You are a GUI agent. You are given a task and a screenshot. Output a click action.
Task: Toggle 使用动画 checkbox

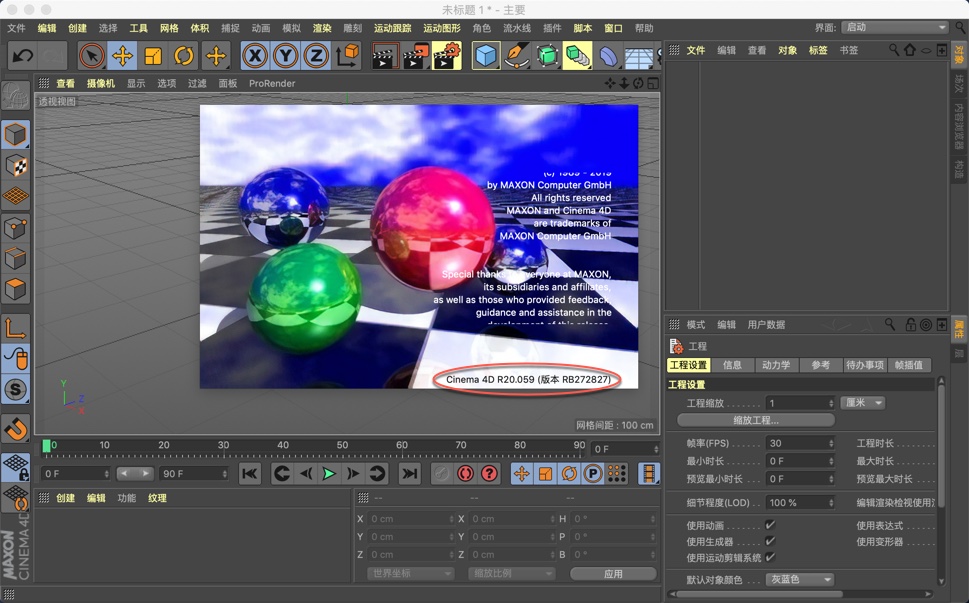click(x=770, y=525)
